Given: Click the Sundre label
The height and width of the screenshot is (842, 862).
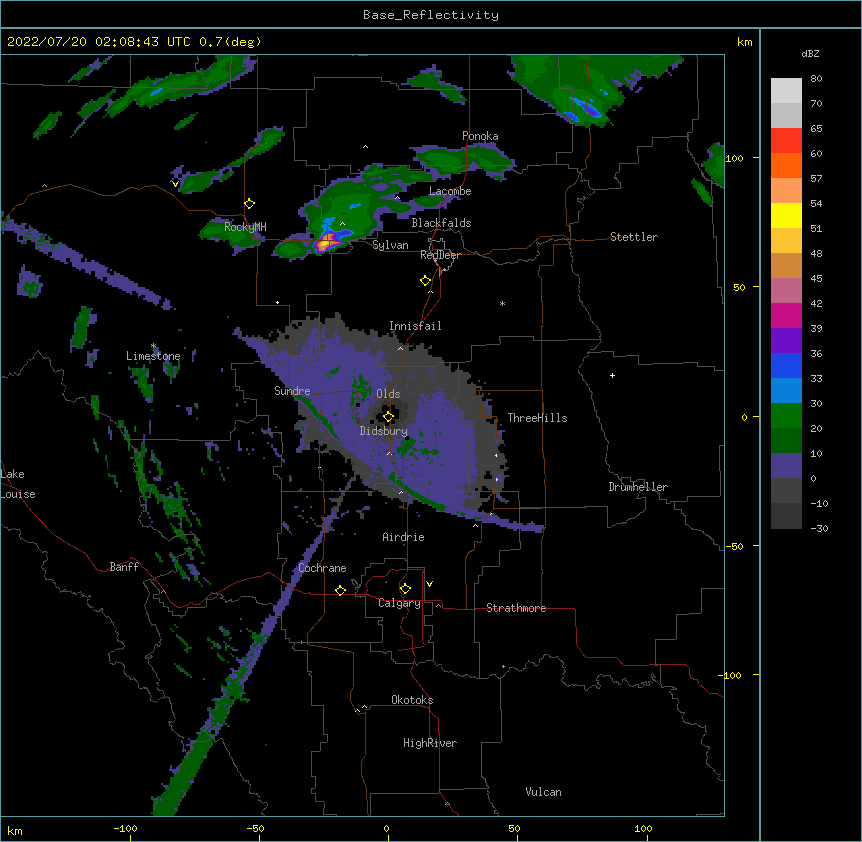Looking at the screenshot, I should [x=292, y=391].
